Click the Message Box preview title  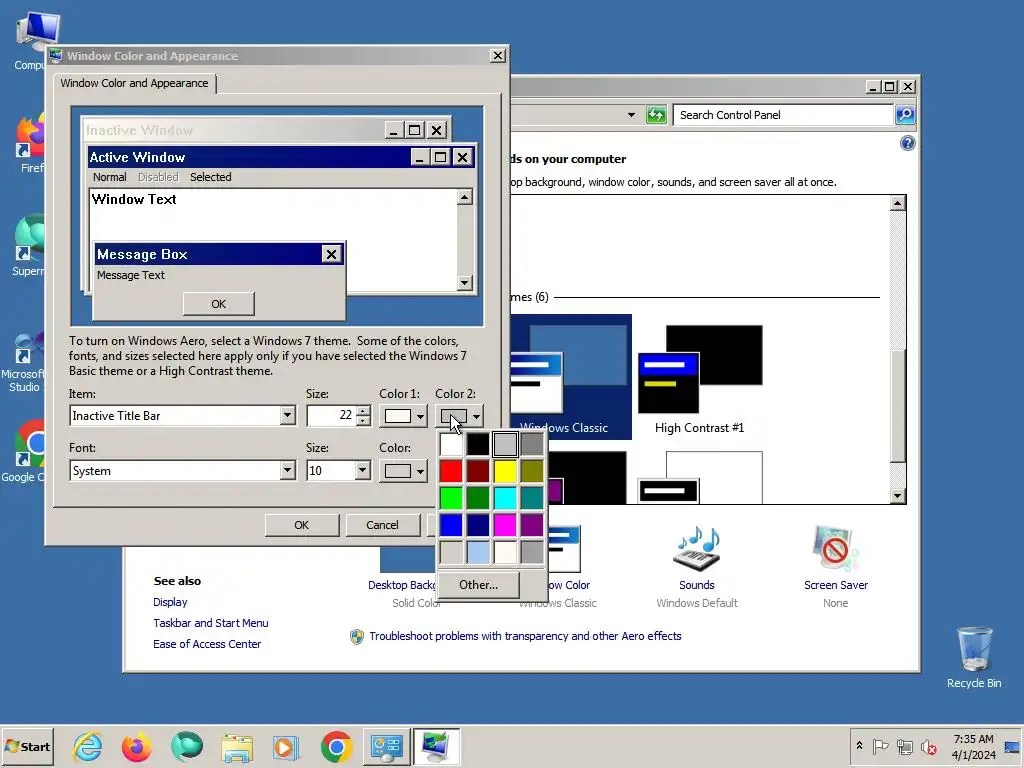142,254
